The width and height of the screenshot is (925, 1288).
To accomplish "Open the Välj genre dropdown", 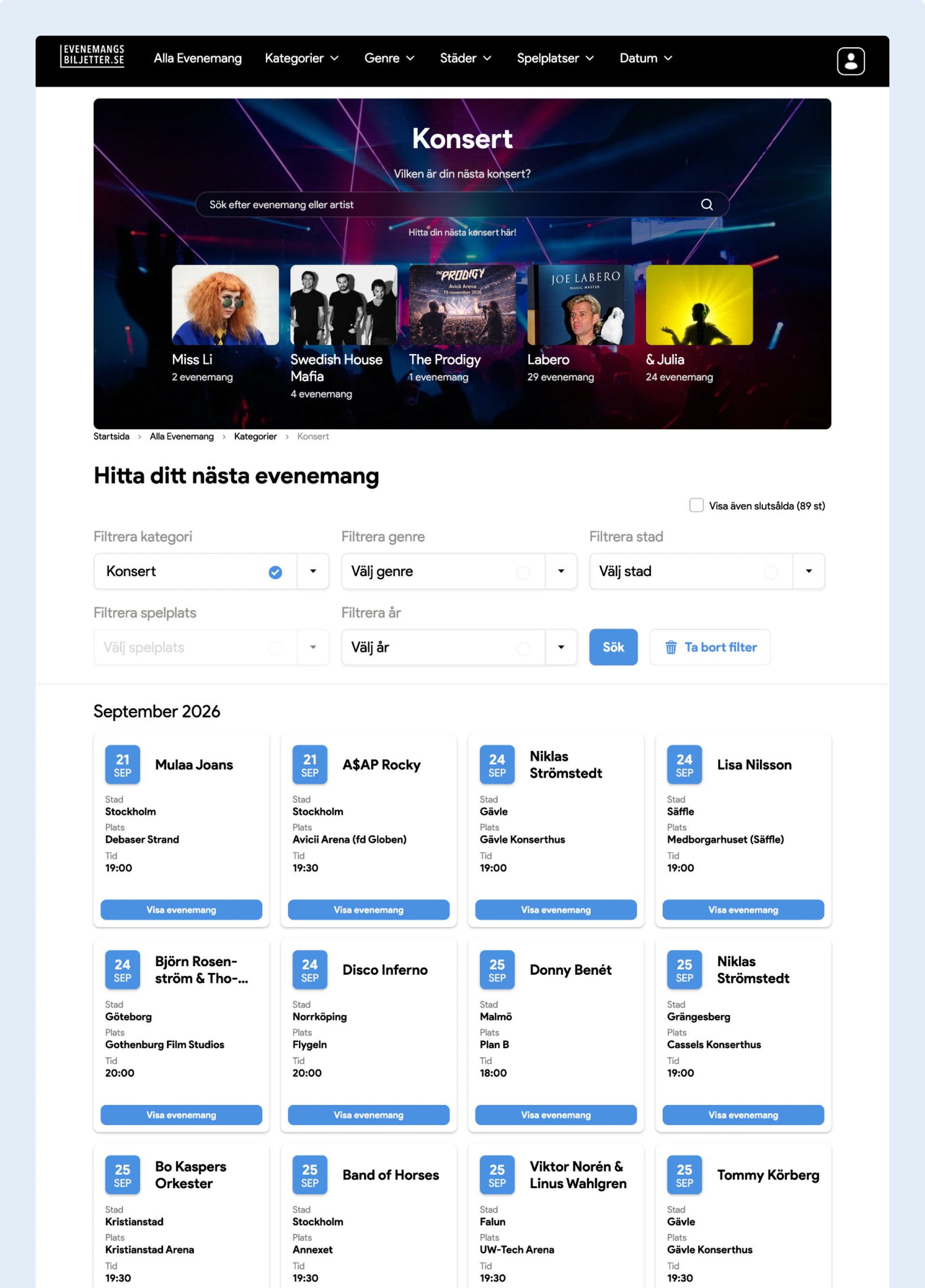I will click(459, 571).
